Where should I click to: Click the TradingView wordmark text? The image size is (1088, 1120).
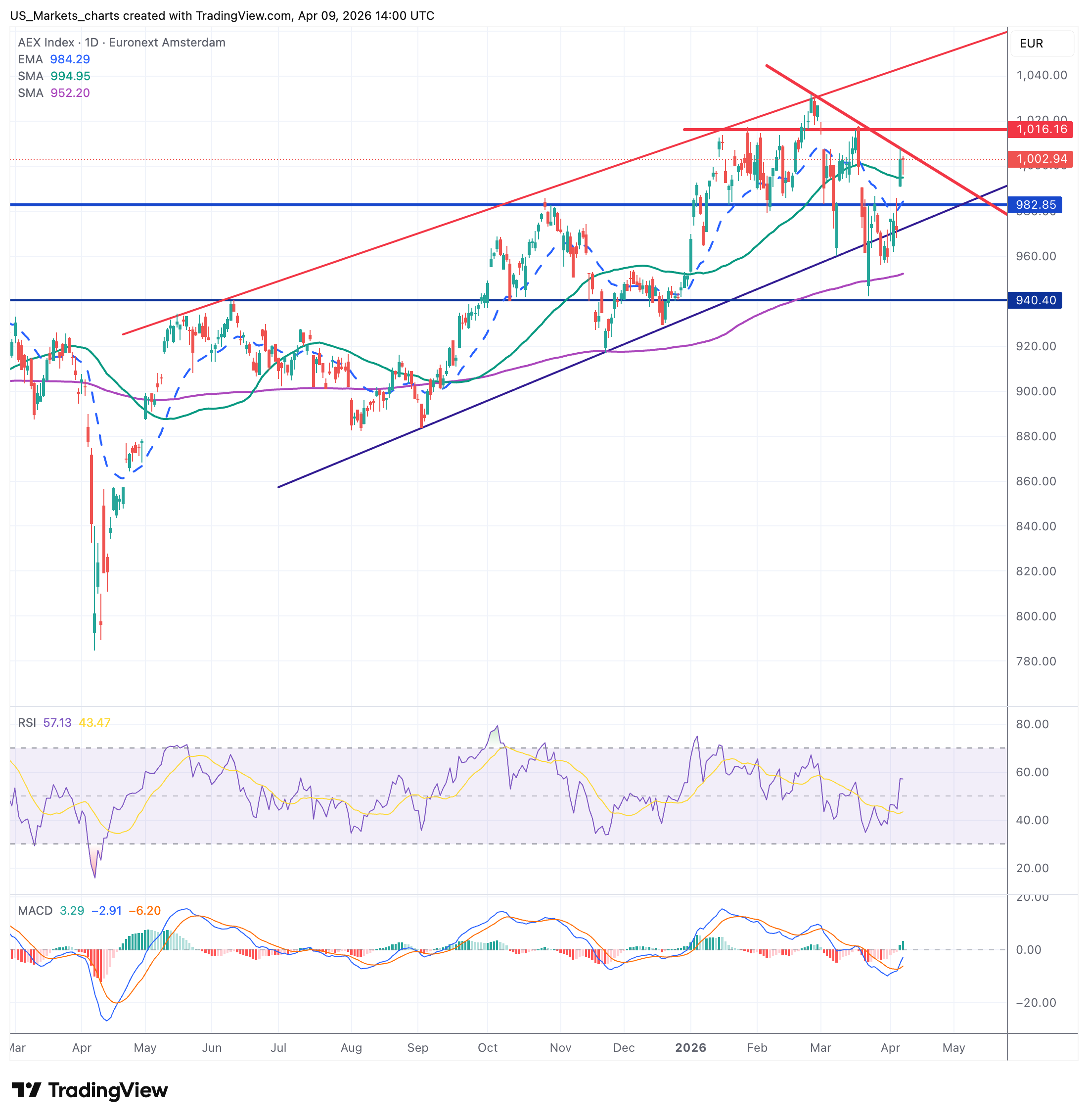[108, 1090]
